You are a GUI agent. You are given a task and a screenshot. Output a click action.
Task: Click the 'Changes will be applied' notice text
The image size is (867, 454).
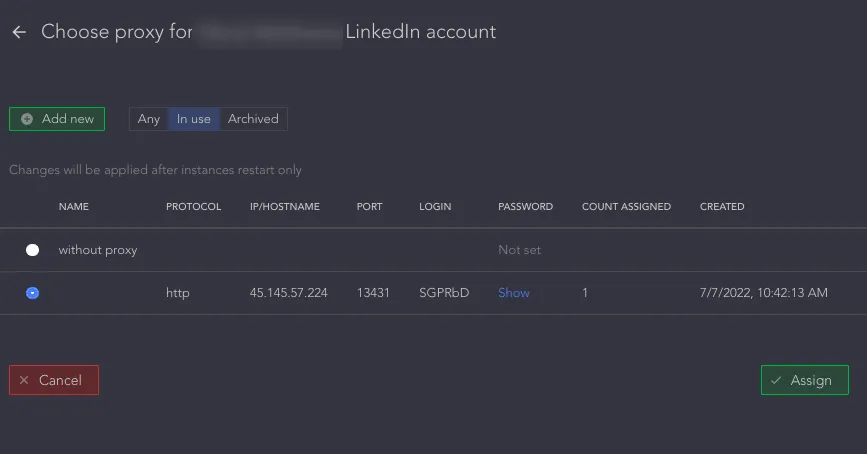[x=155, y=170]
